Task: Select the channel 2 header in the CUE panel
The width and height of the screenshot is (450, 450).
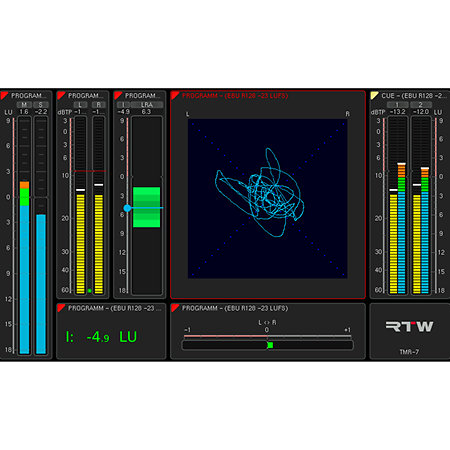Action: click(420, 105)
